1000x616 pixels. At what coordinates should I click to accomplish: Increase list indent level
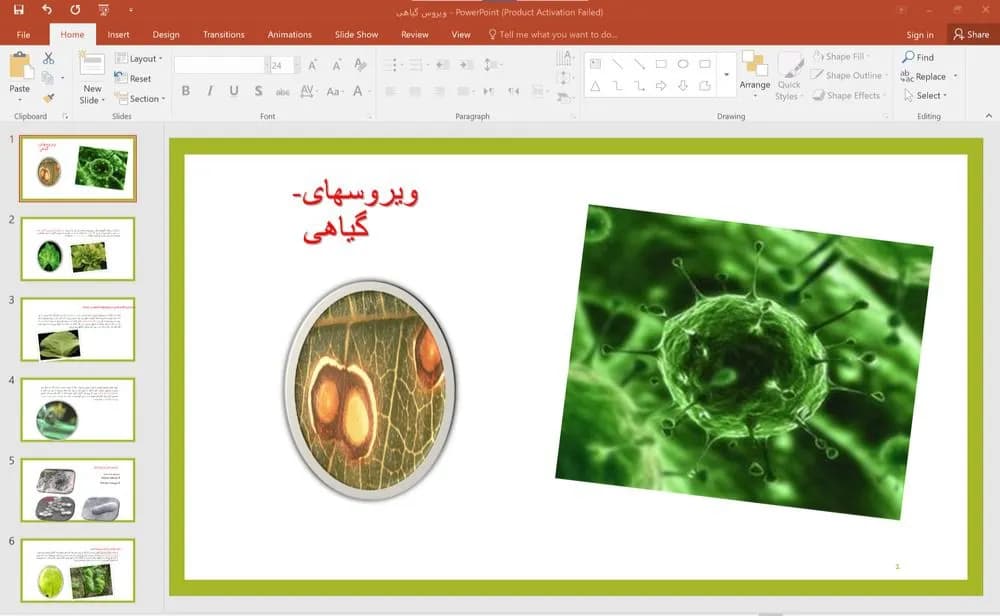coord(467,64)
